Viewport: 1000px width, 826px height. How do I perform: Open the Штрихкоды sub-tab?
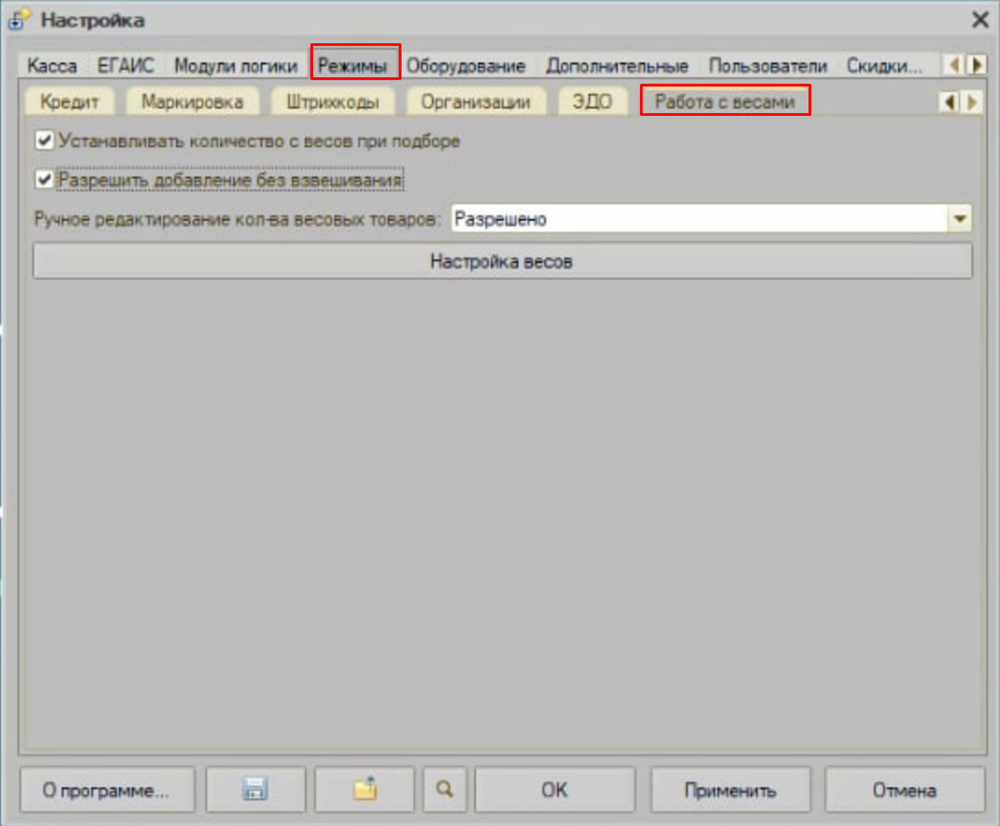(332, 102)
